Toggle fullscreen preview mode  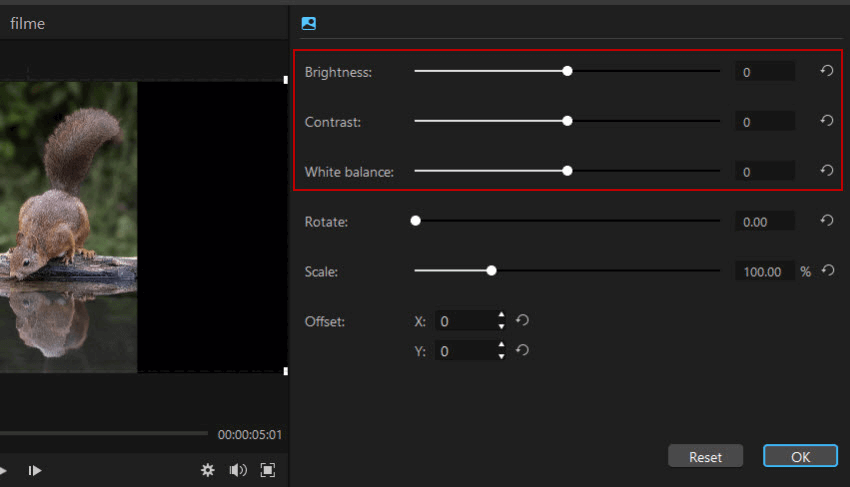click(x=268, y=470)
